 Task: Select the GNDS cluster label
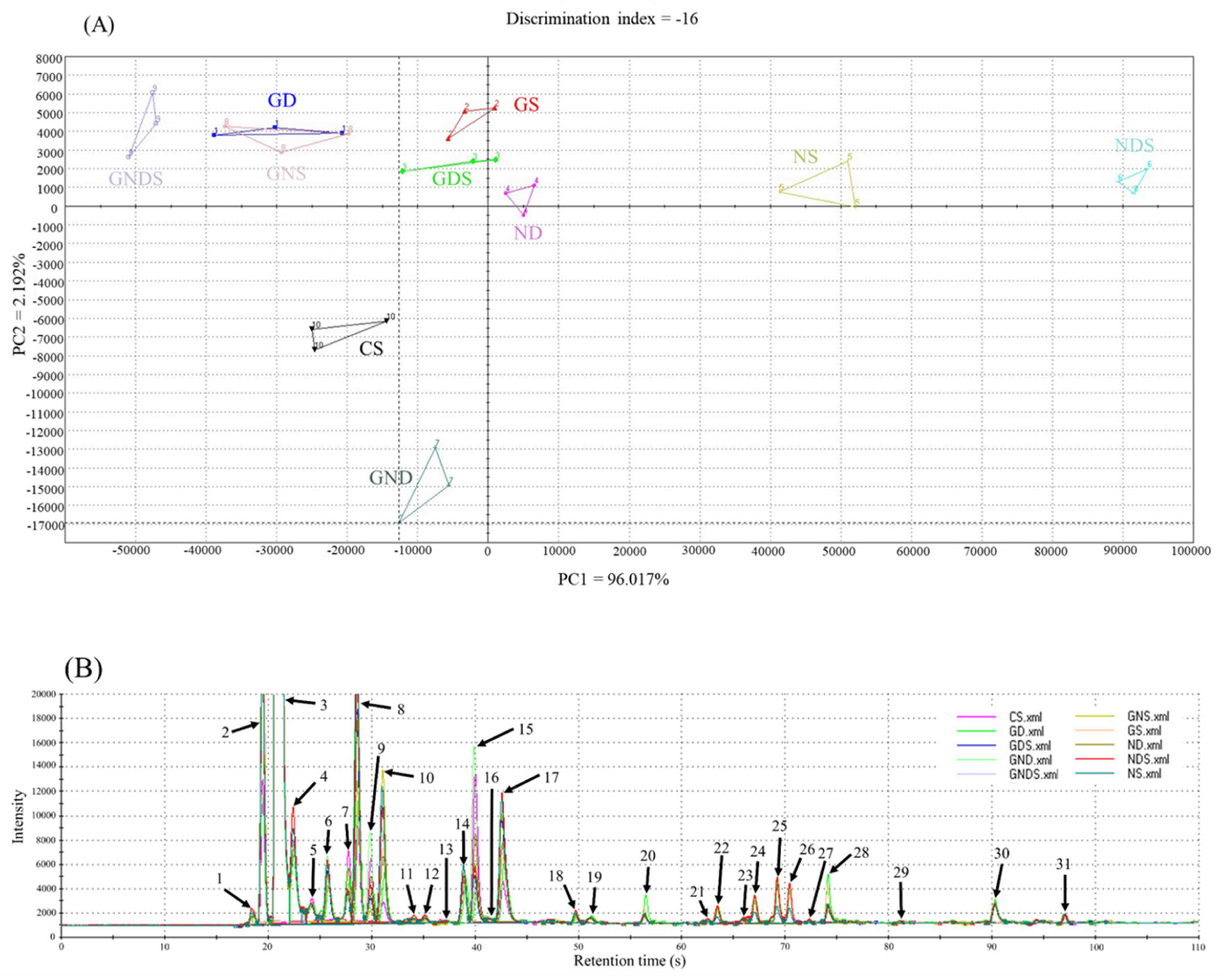tap(136, 178)
